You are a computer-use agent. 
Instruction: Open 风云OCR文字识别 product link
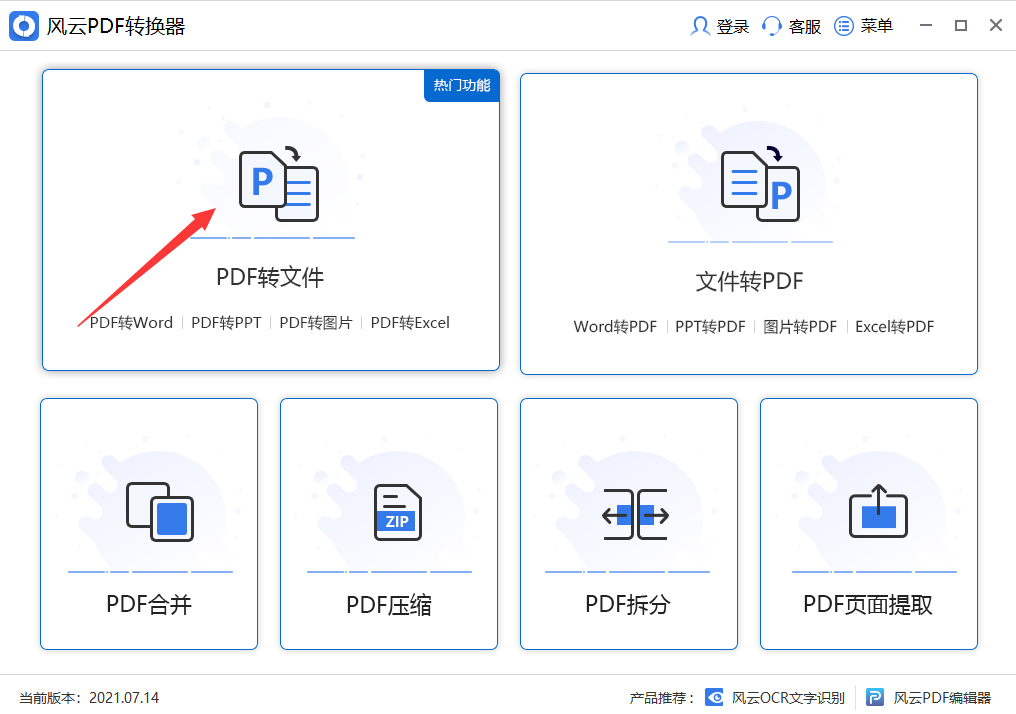789,698
